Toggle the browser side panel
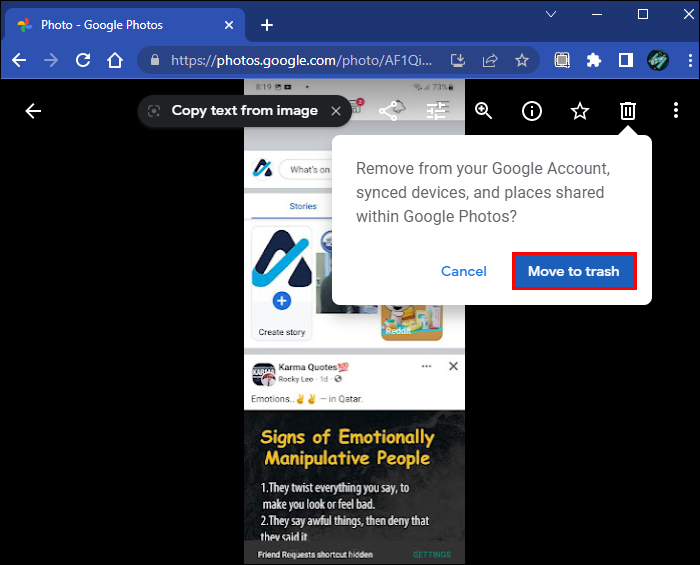 point(625,60)
